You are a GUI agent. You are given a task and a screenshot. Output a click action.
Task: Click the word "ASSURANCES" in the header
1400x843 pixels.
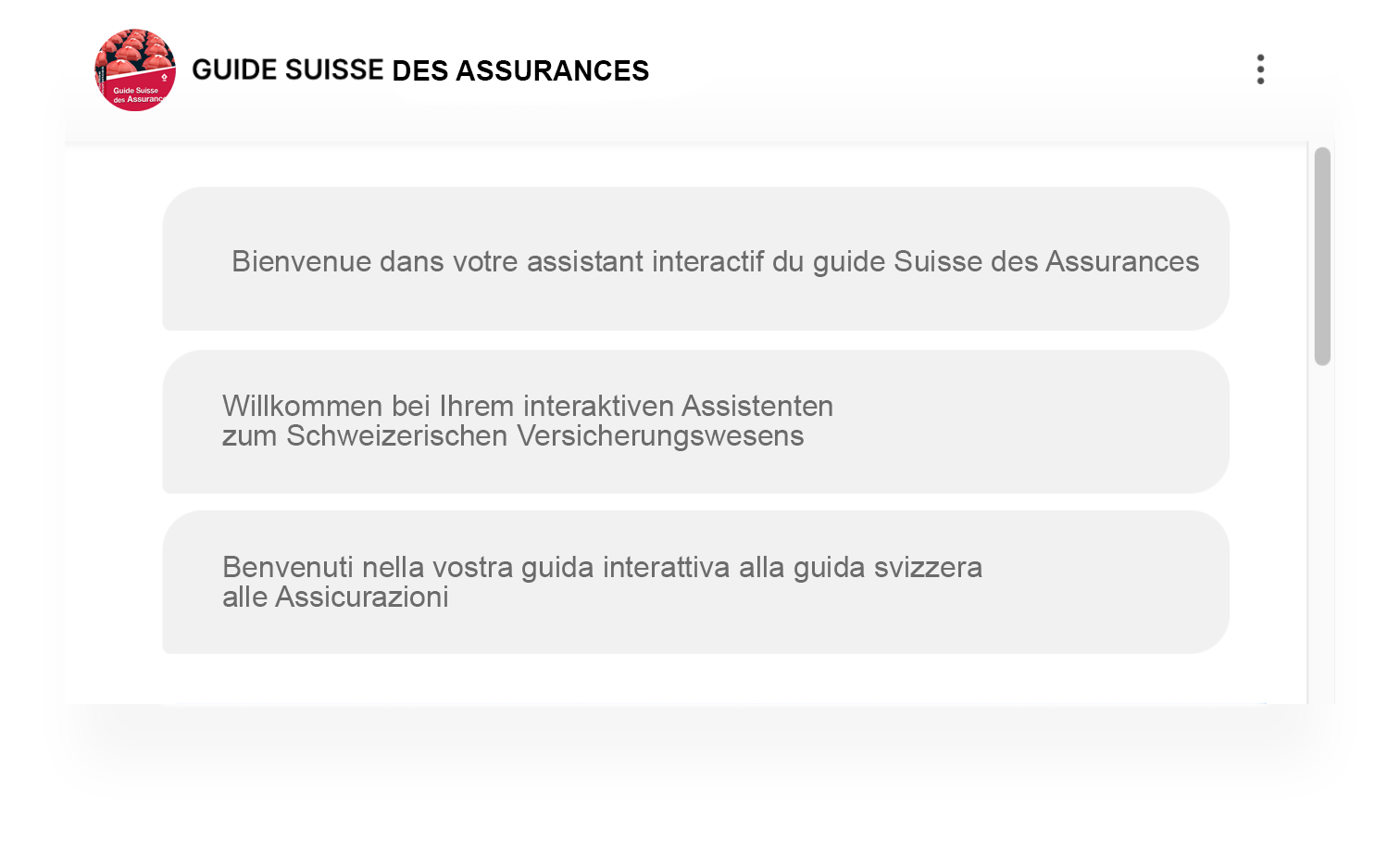pos(553,70)
